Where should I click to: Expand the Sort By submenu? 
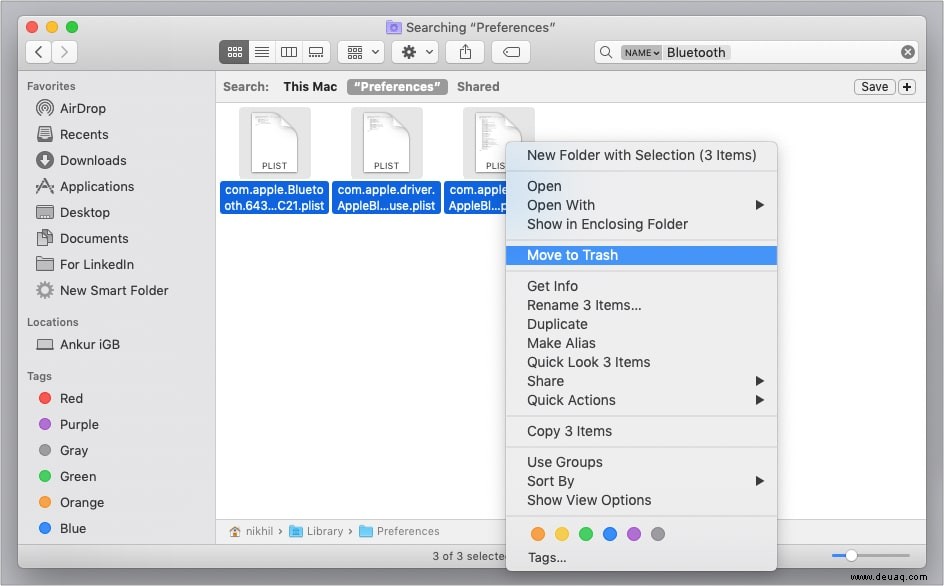(x=641, y=481)
